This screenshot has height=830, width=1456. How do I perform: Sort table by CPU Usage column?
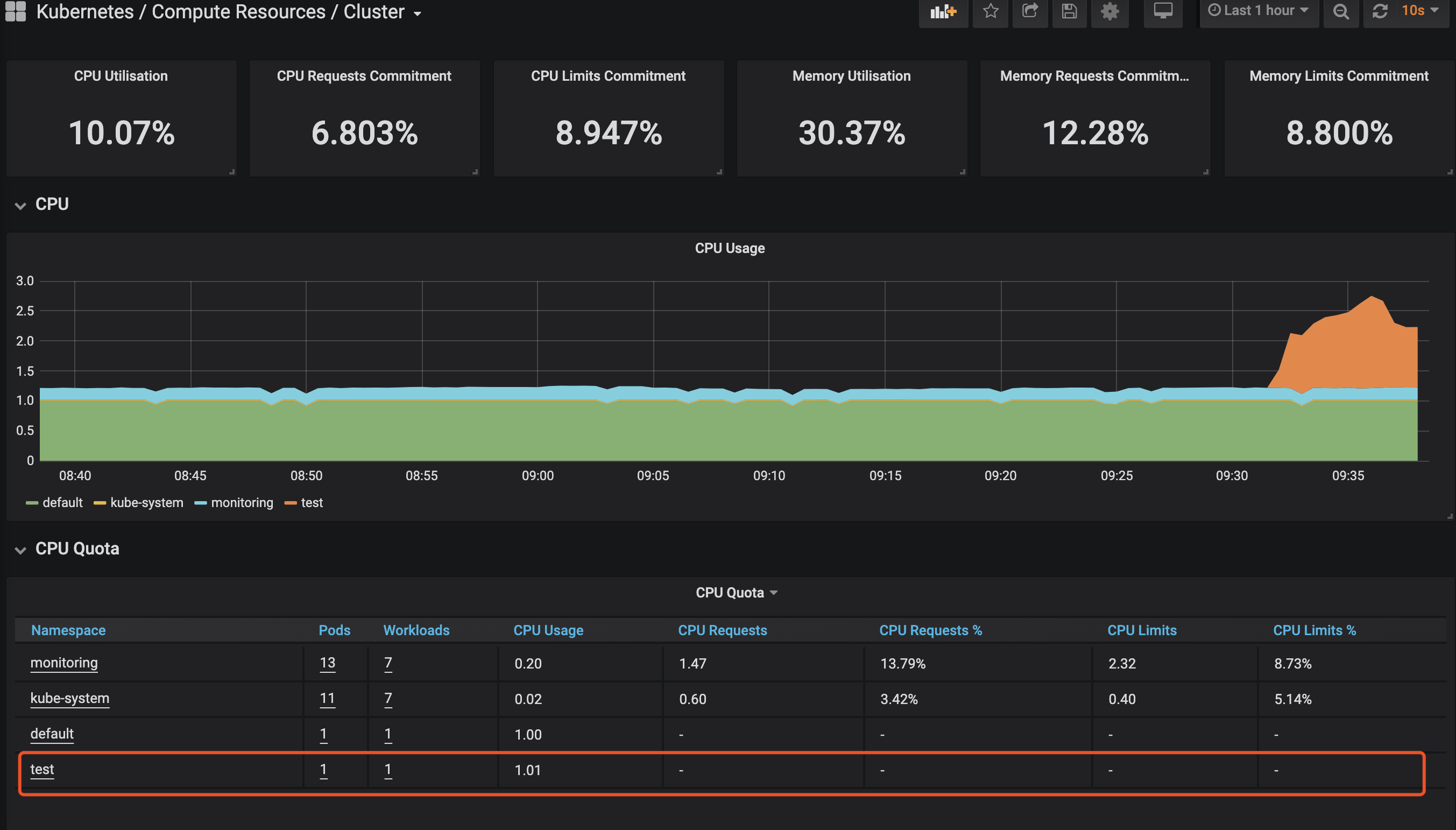click(x=548, y=630)
